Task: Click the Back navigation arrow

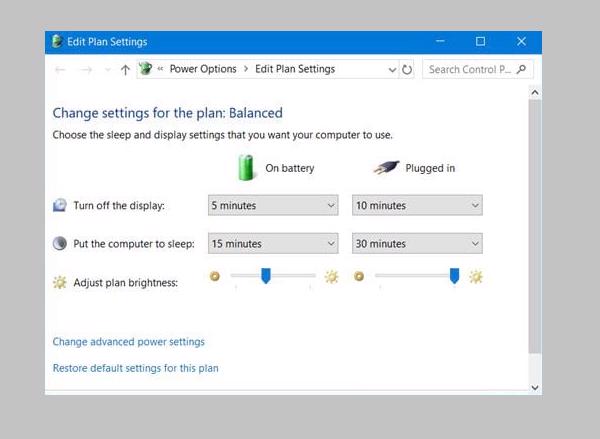Action: point(60,70)
